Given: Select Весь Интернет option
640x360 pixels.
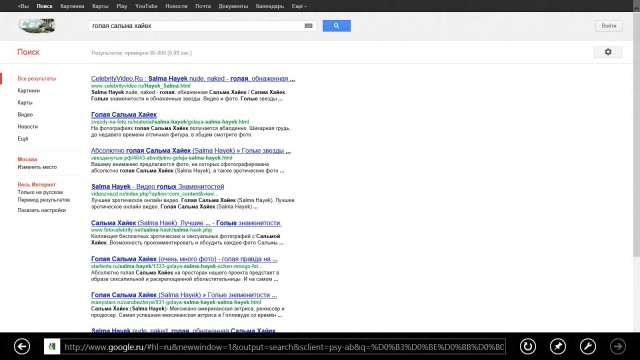Looking at the screenshot, I should (37, 184).
